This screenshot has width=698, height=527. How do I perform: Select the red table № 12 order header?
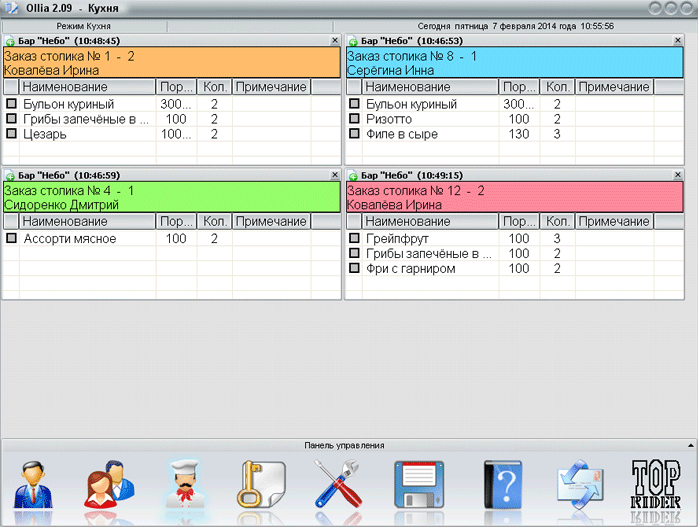pos(515,197)
